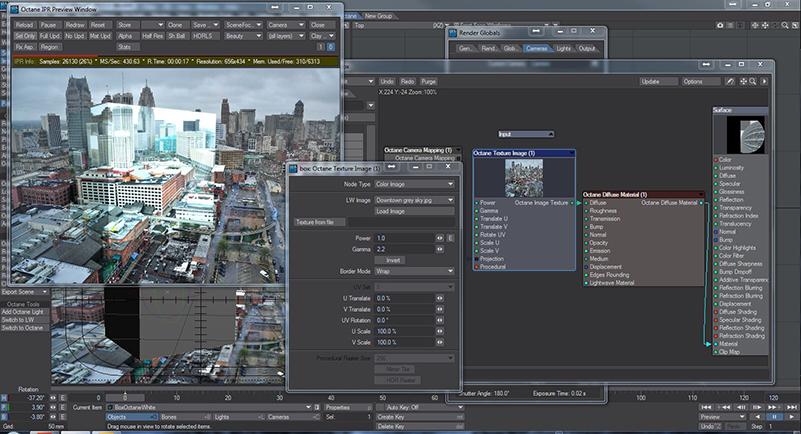The width and height of the screenshot is (801, 434).
Task: Switch to the Cameras tab in Render Globals
Action: [x=536, y=48]
